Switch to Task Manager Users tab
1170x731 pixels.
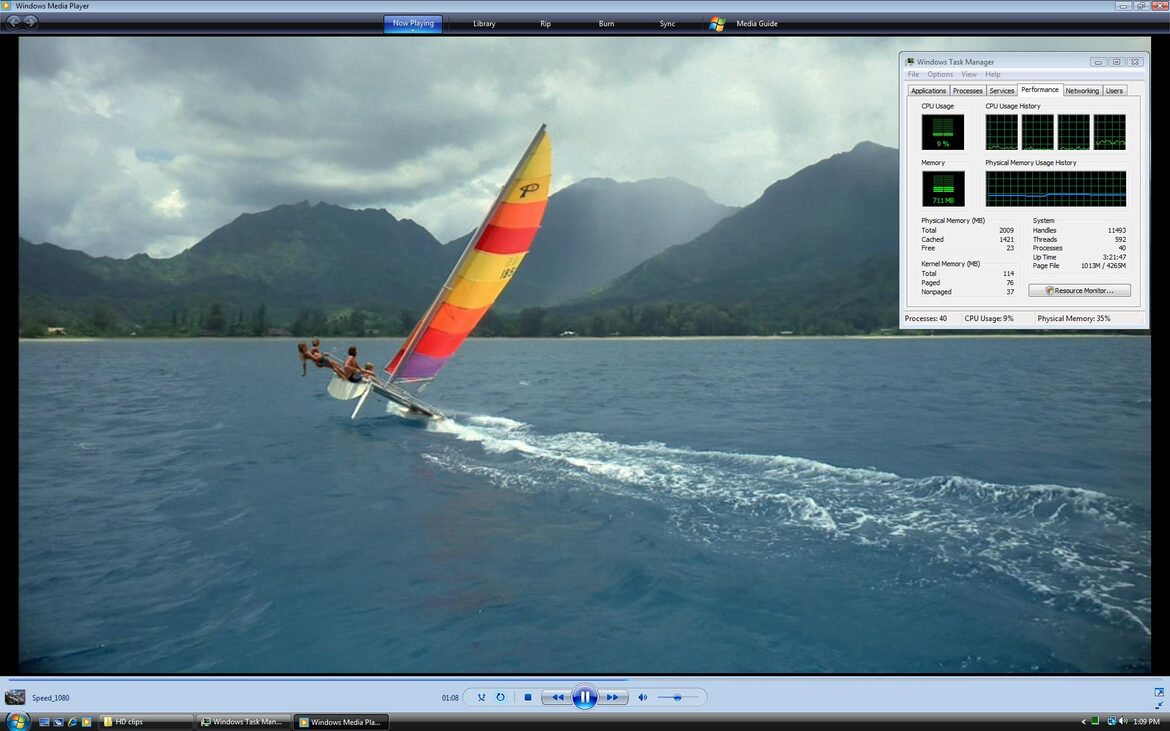click(x=1114, y=91)
